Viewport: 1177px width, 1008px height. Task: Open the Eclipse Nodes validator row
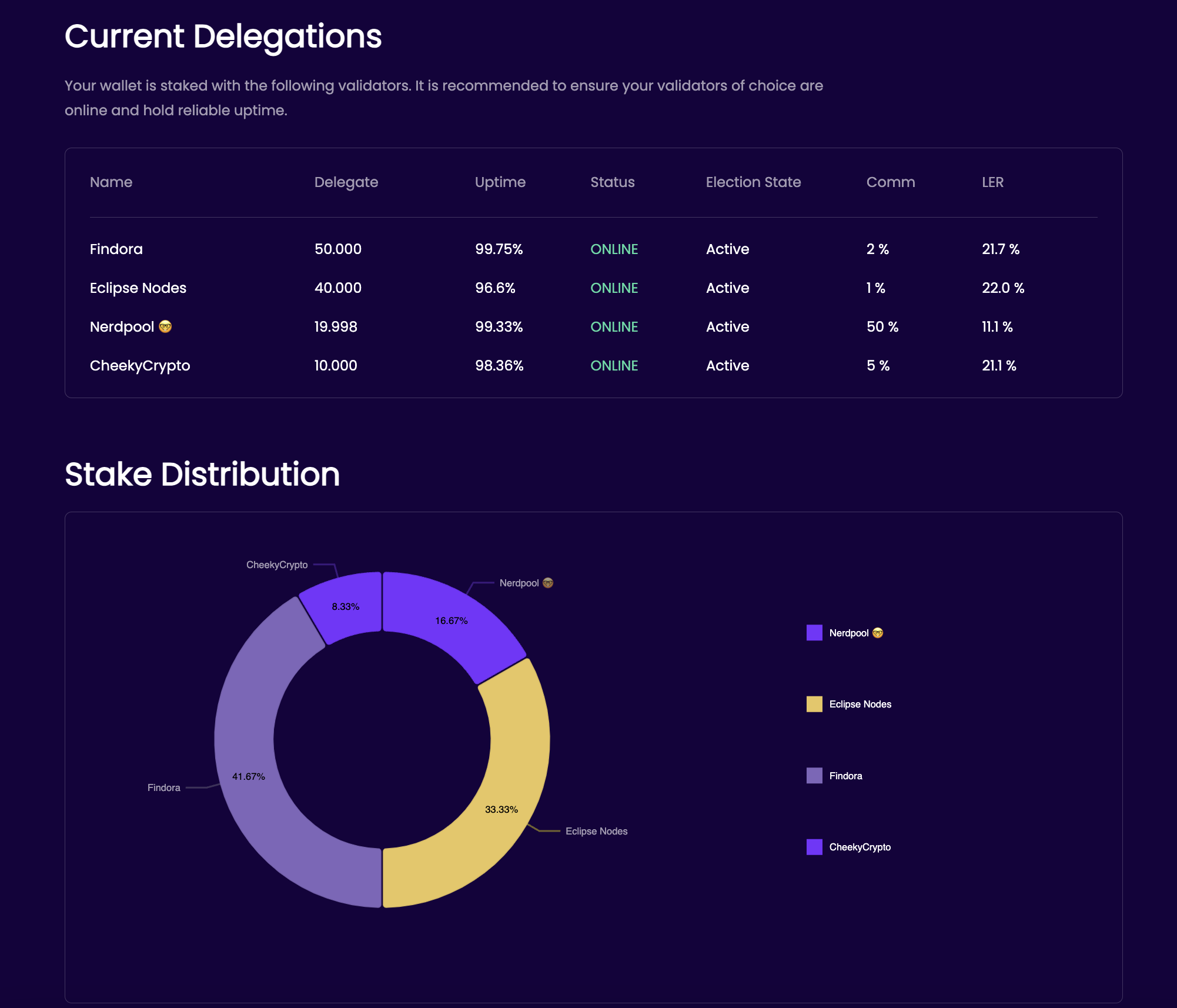coord(138,288)
